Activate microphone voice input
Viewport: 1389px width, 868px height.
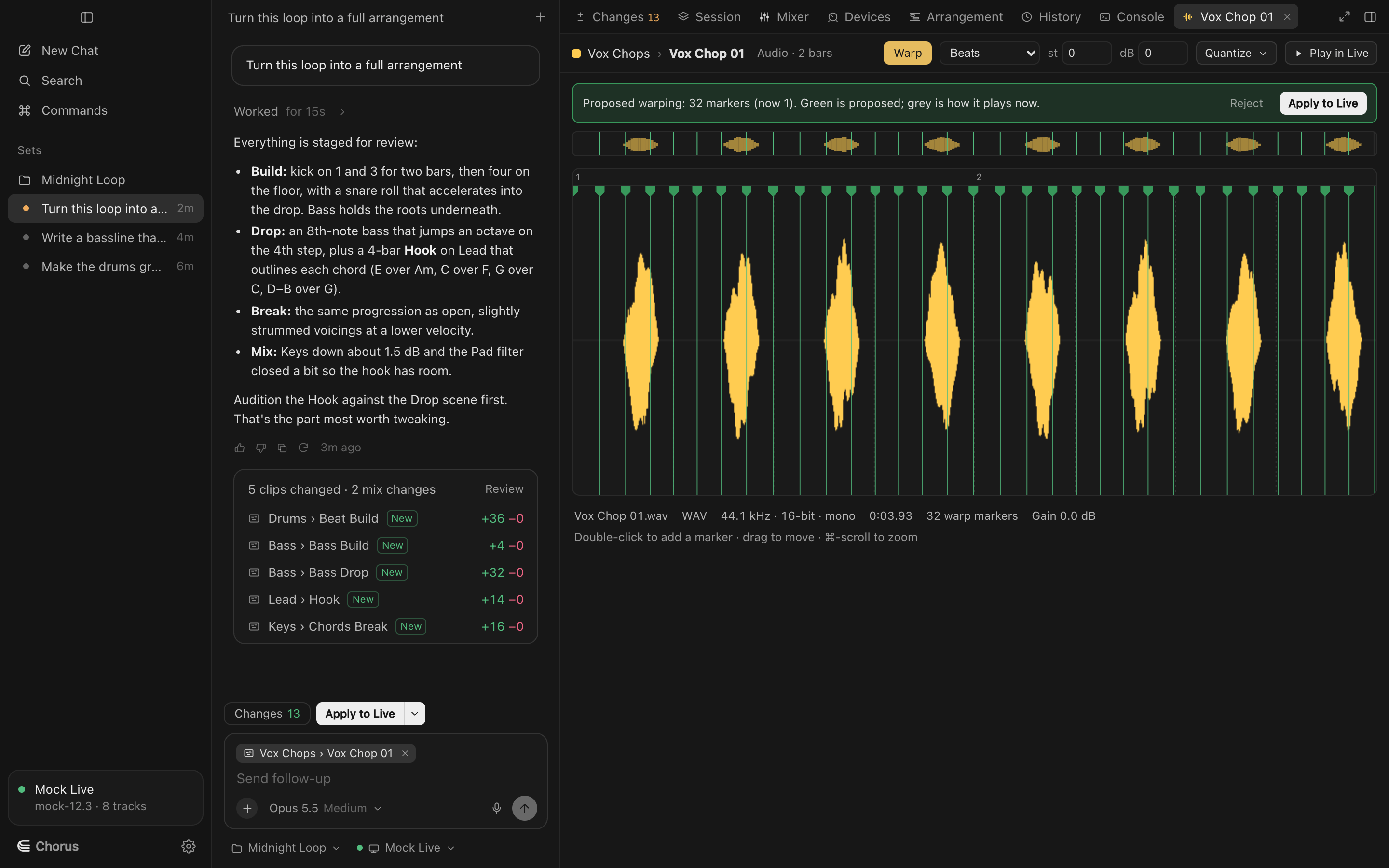point(497,808)
